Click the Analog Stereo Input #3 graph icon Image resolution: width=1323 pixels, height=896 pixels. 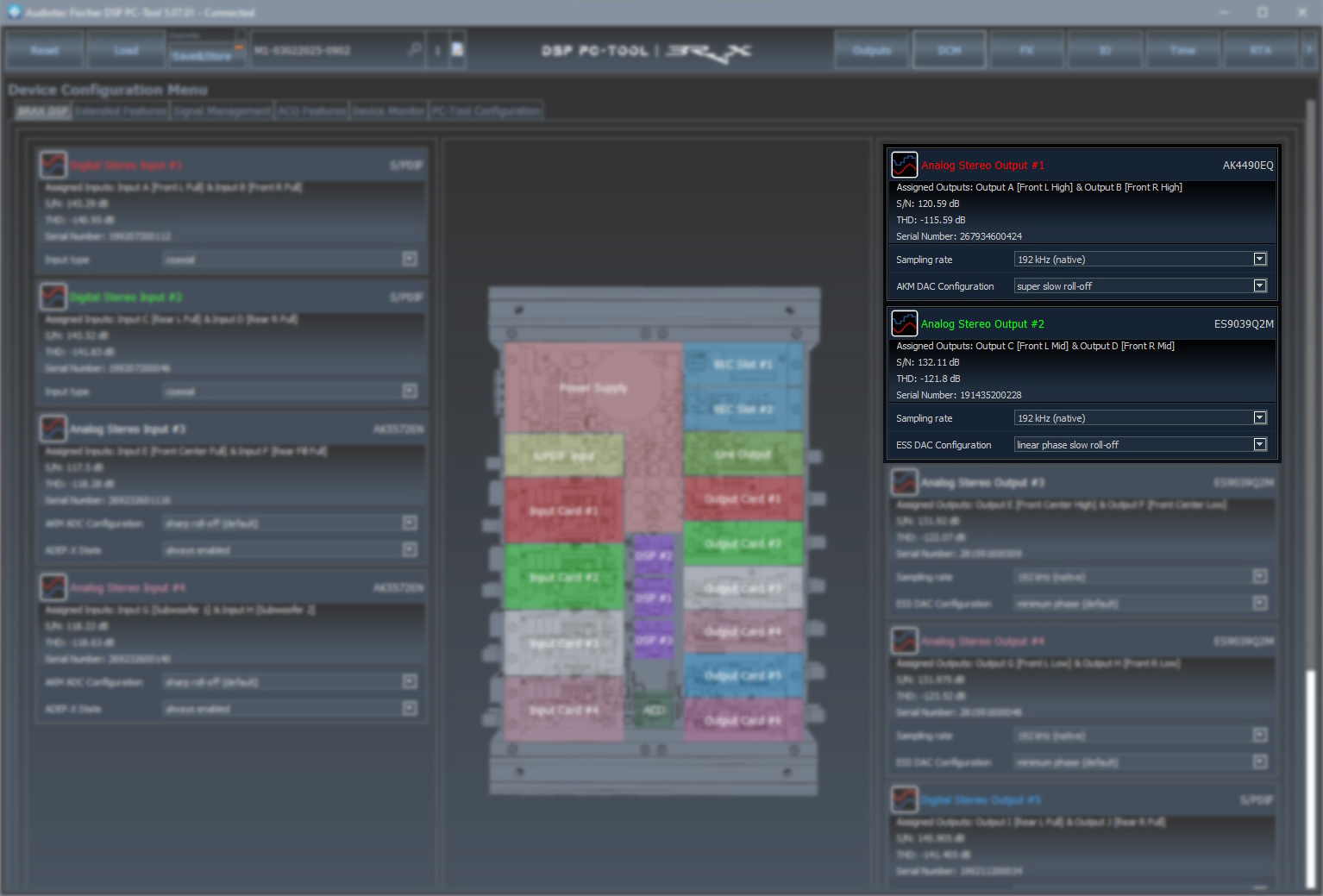53,429
